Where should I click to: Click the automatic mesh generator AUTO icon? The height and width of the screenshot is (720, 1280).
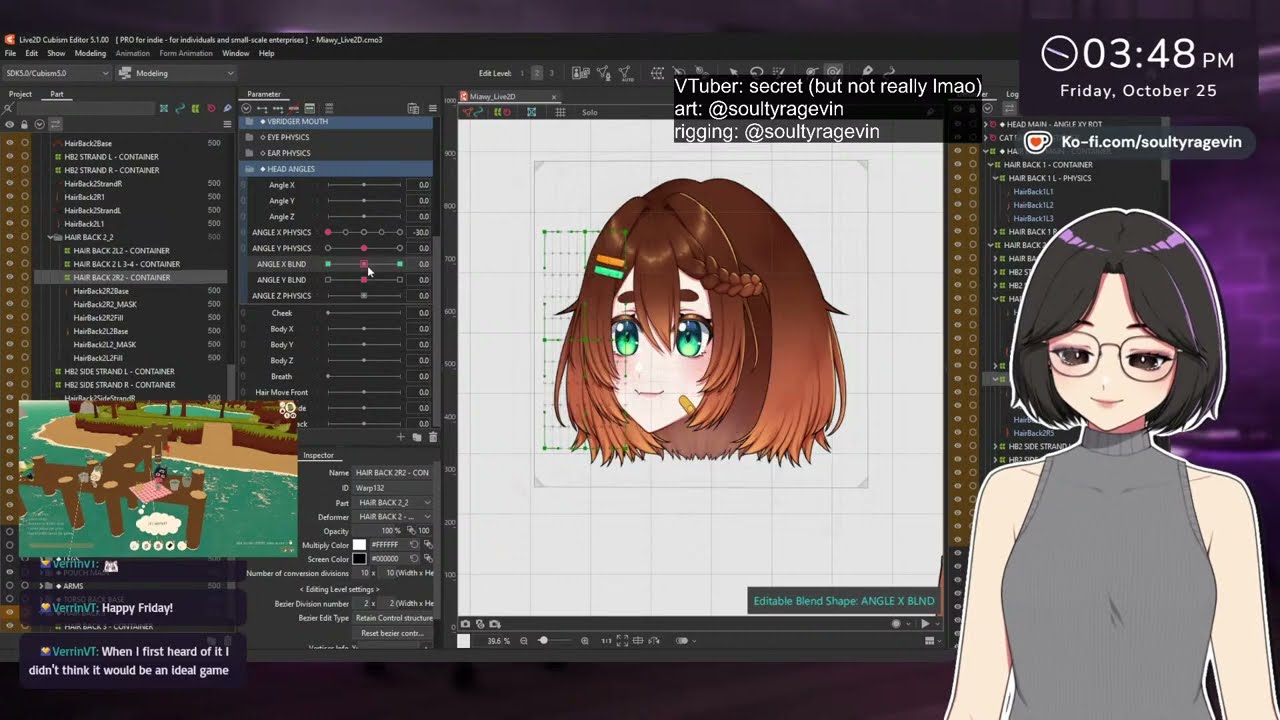click(x=625, y=73)
